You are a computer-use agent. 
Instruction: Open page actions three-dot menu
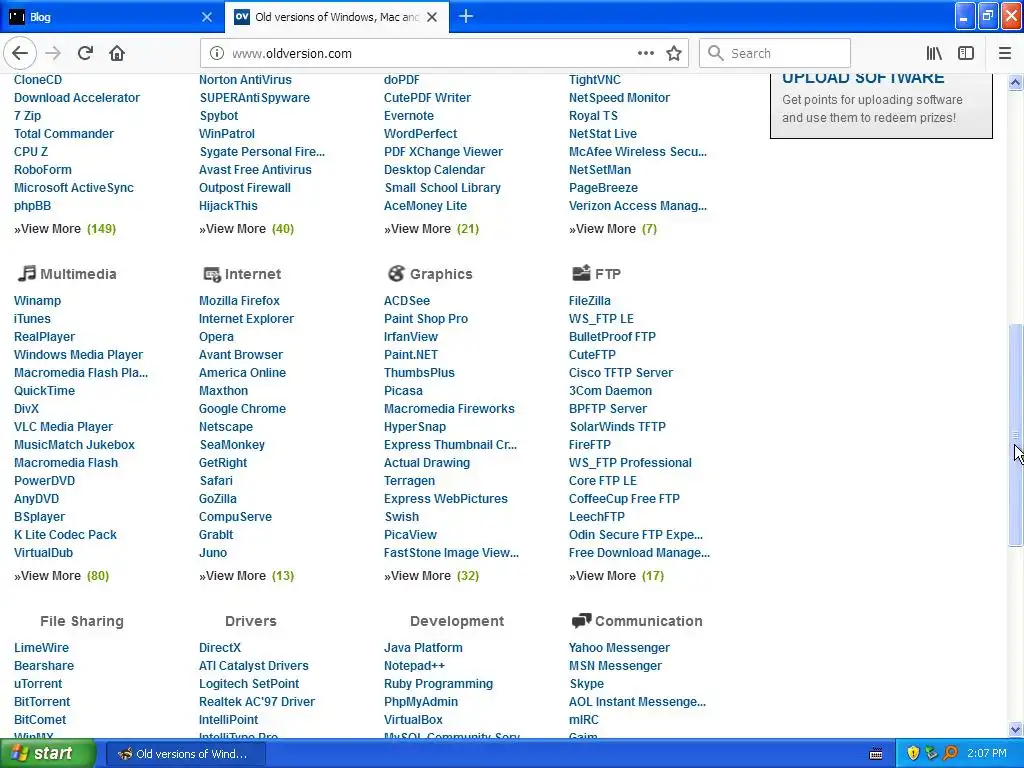tap(646, 53)
